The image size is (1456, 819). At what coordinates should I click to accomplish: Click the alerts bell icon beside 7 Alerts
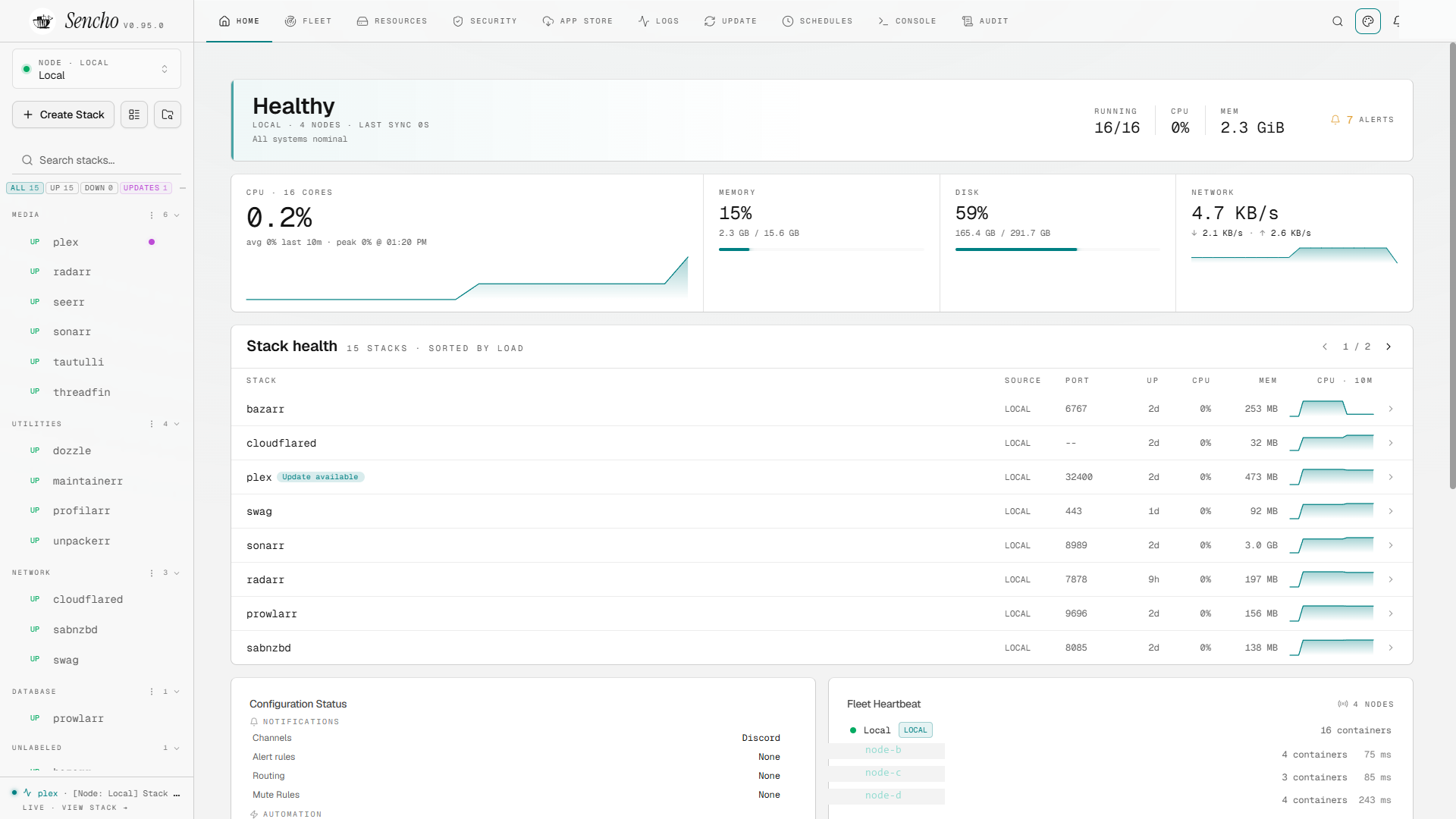(x=1335, y=120)
